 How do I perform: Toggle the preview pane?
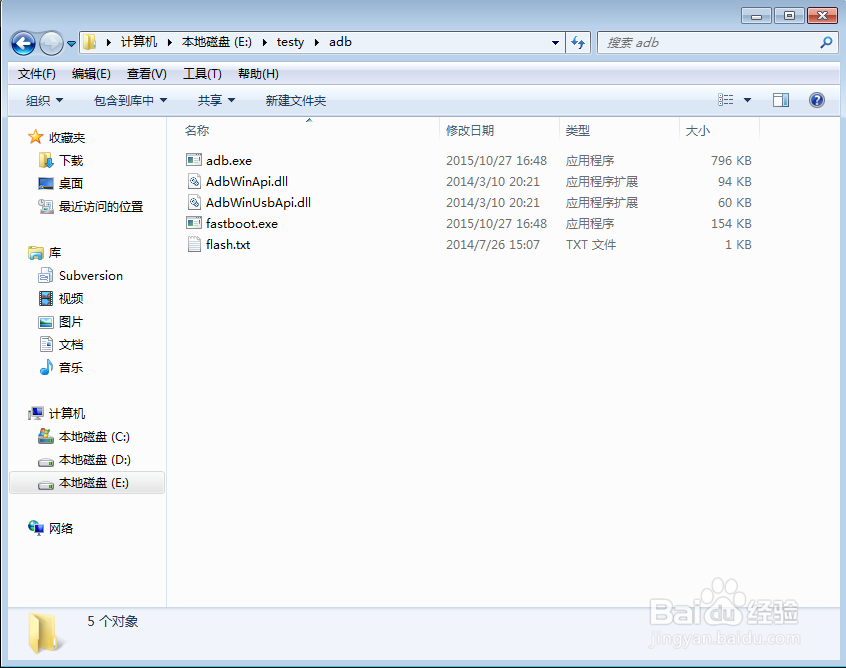[x=780, y=100]
